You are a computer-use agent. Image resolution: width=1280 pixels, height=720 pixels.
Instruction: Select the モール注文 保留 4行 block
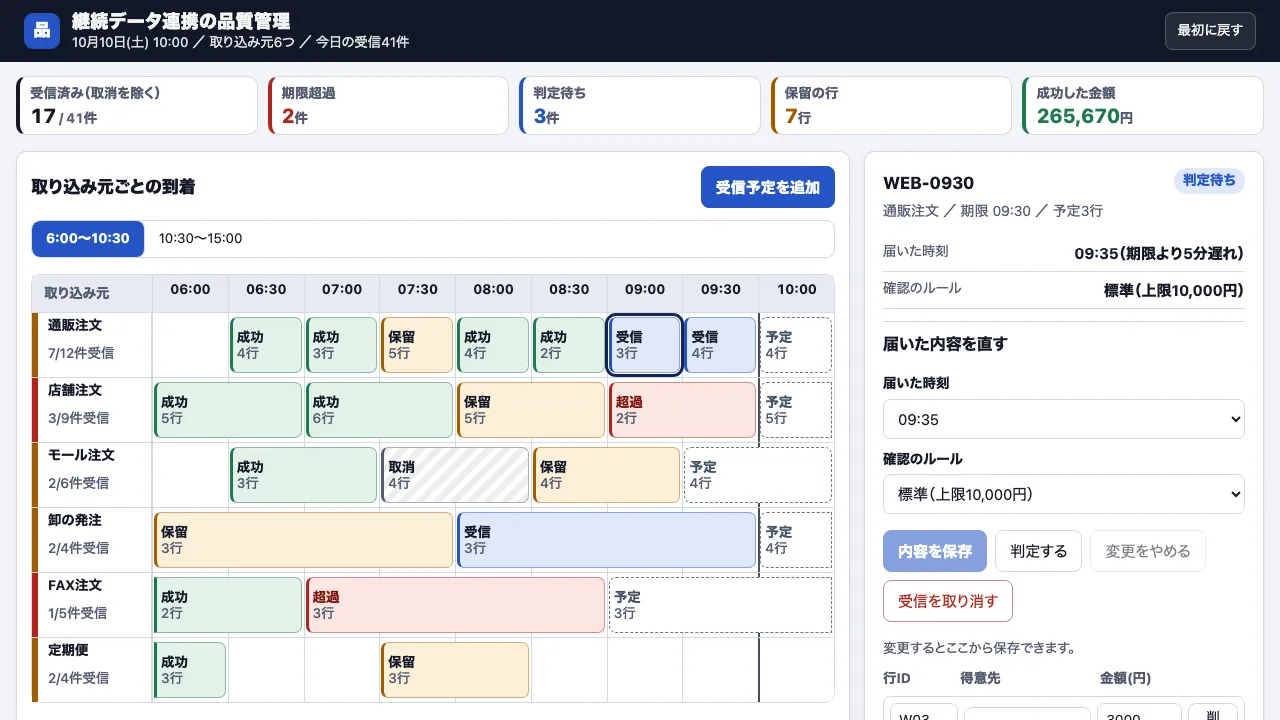click(607, 475)
